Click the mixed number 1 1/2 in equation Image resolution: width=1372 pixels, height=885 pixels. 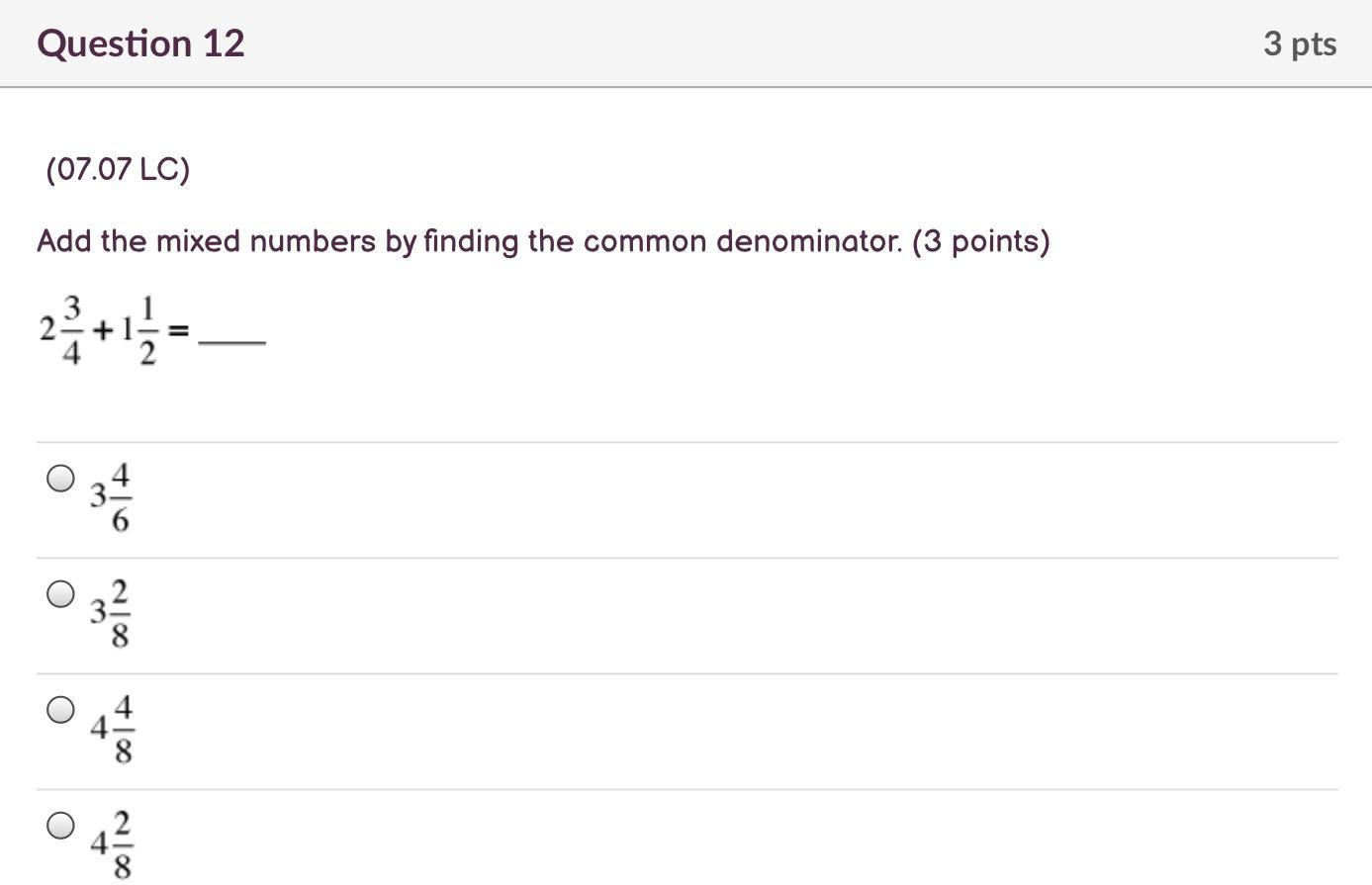tap(137, 329)
